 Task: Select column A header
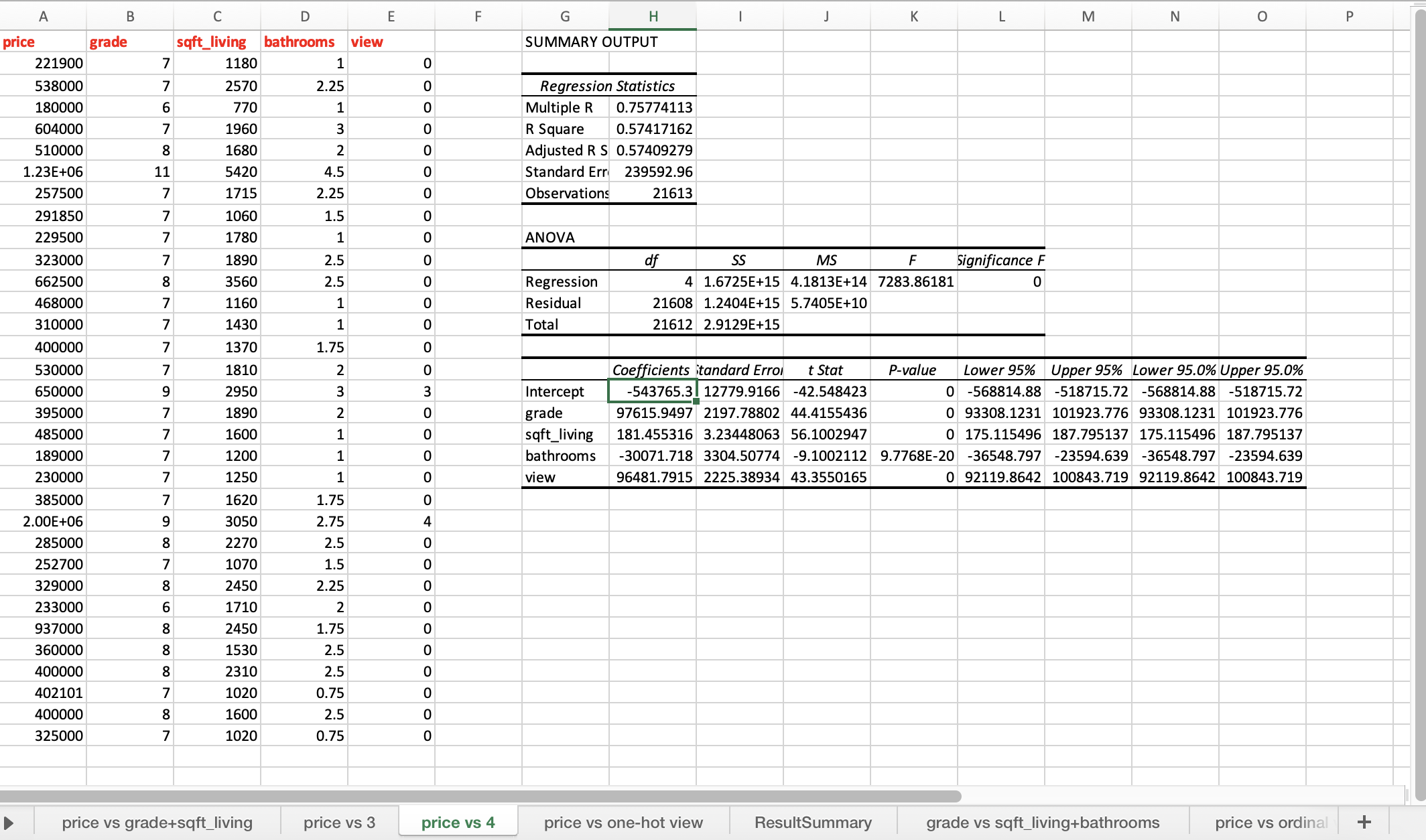[x=43, y=17]
